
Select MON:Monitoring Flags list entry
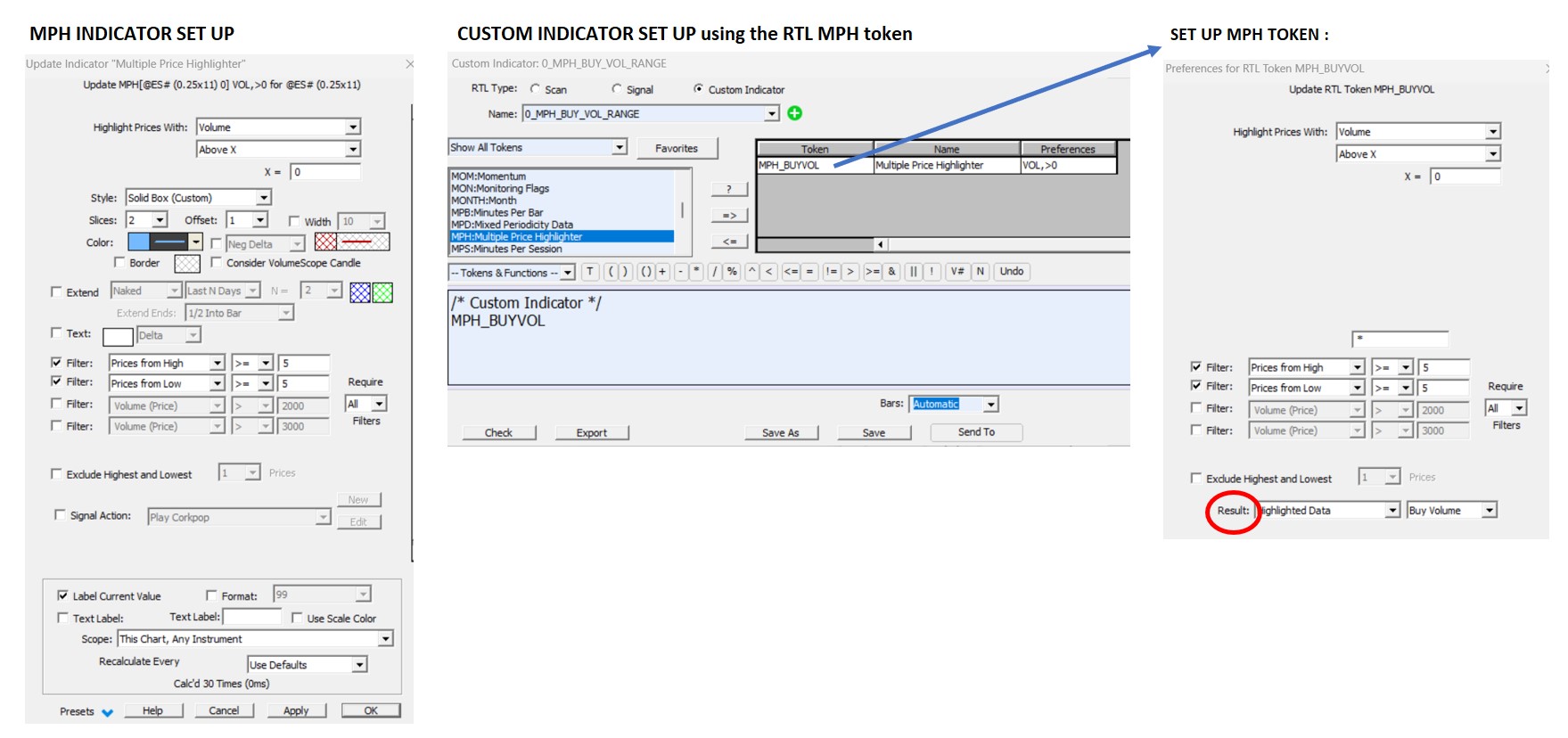click(x=500, y=188)
